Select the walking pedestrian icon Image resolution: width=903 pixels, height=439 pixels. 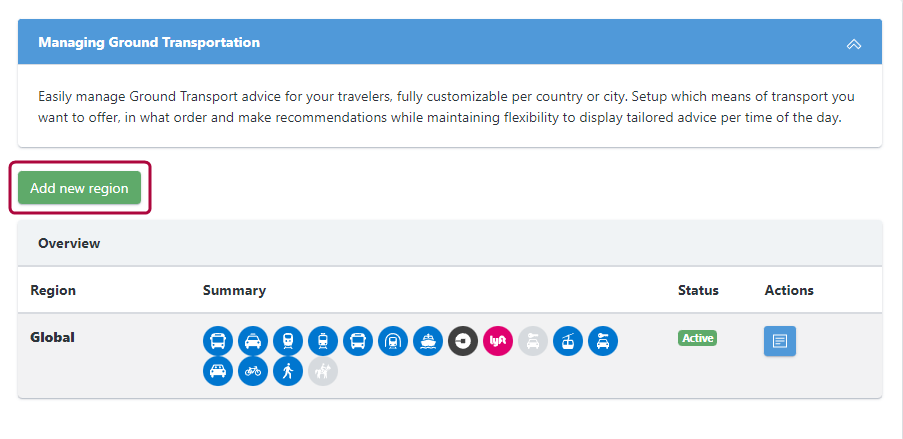pyautogui.click(x=288, y=371)
